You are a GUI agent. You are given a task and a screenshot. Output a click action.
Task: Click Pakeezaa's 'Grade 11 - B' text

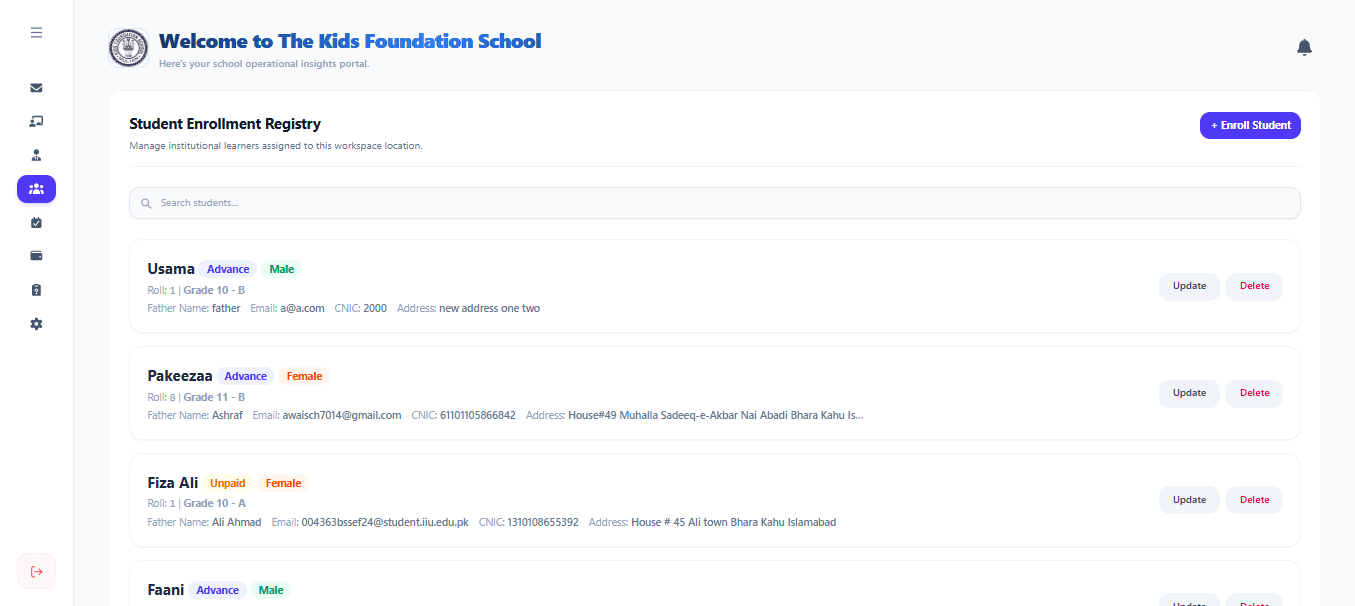pyautogui.click(x=214, y=397)
